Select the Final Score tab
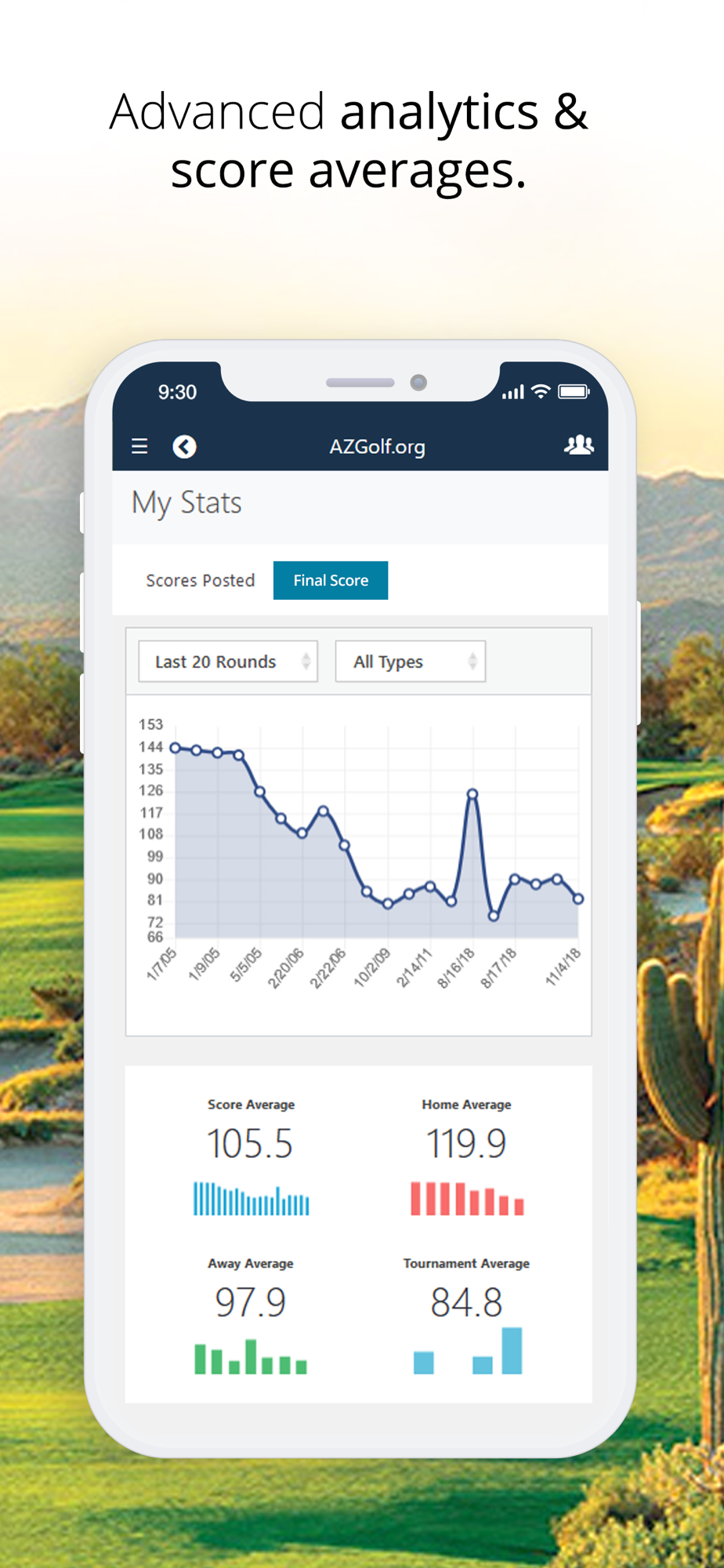This screenshot has width=724, height=1568. (x=331, y=580)
